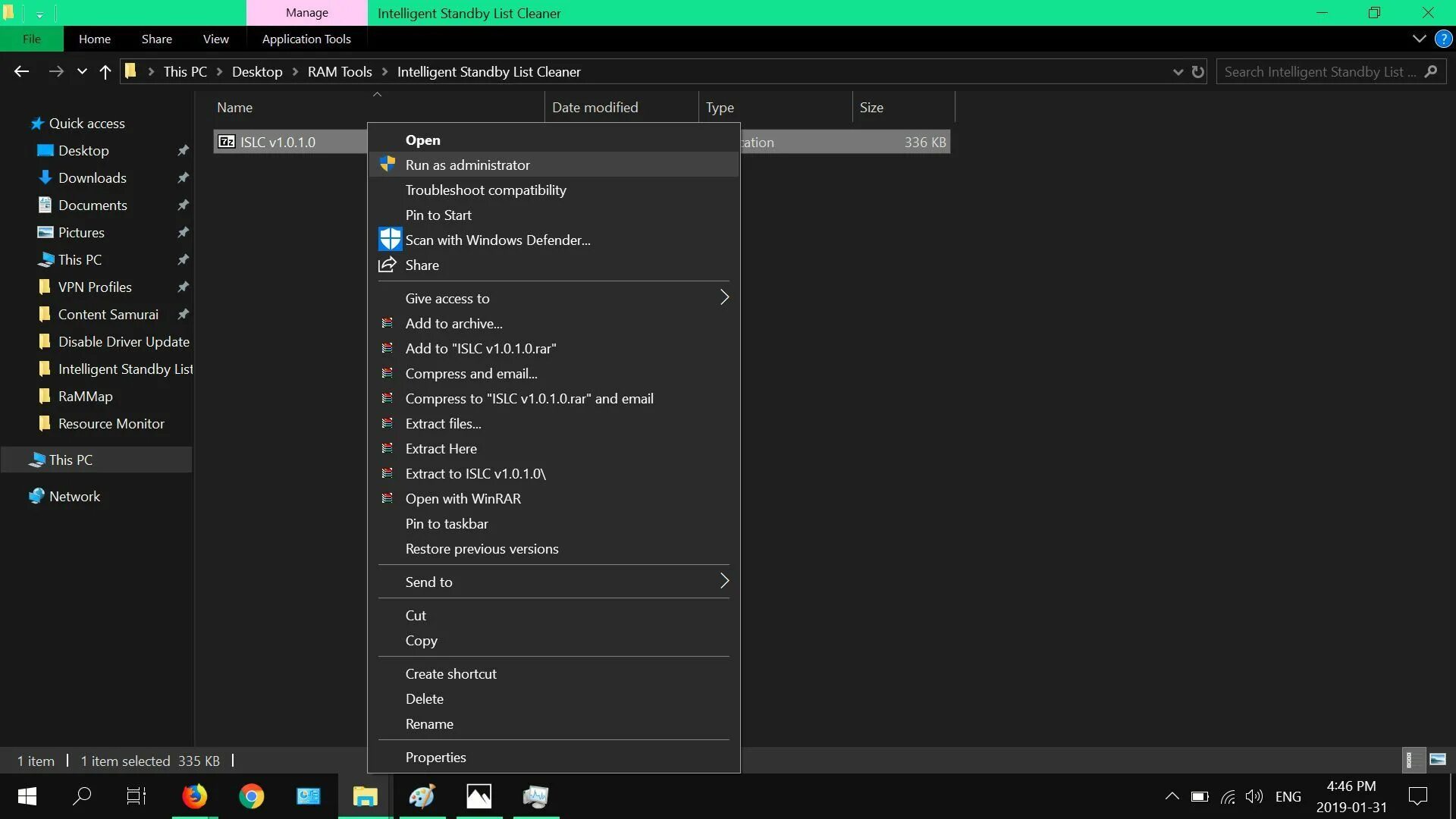Open the address bar history dropdown
Viewport: 1456px width, 819px height.
(1178, 72)
